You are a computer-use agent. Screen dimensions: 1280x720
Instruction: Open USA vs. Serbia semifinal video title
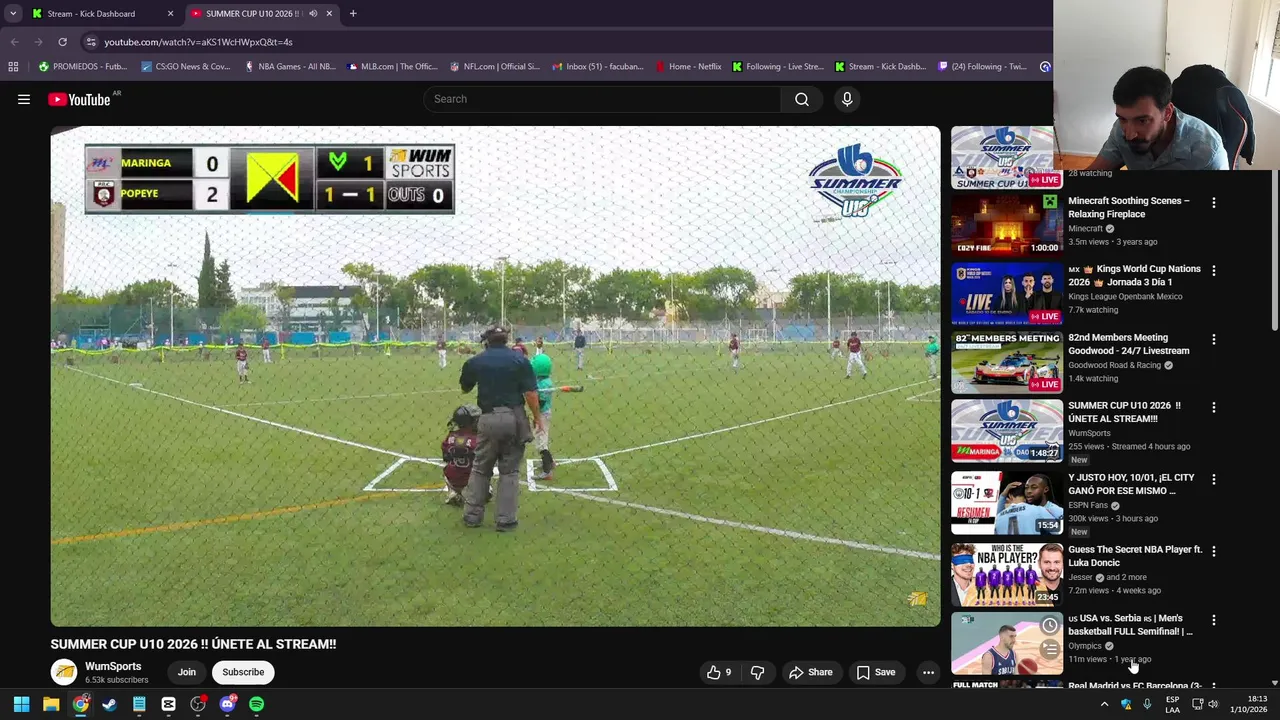pyautogui.click(x=1130, y=625)
